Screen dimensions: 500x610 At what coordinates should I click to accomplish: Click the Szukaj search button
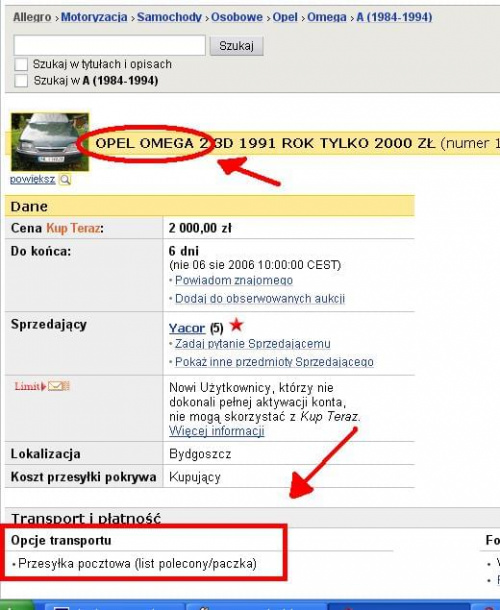point(237,46)
